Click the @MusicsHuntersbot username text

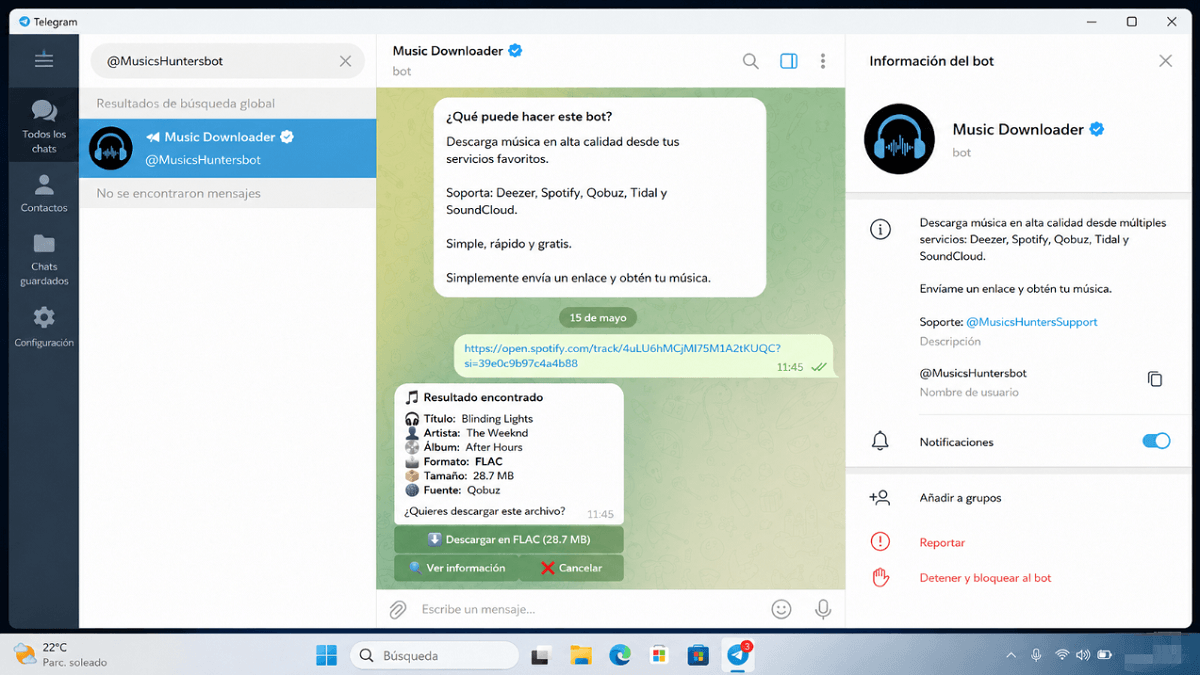[x=973, y=373]
